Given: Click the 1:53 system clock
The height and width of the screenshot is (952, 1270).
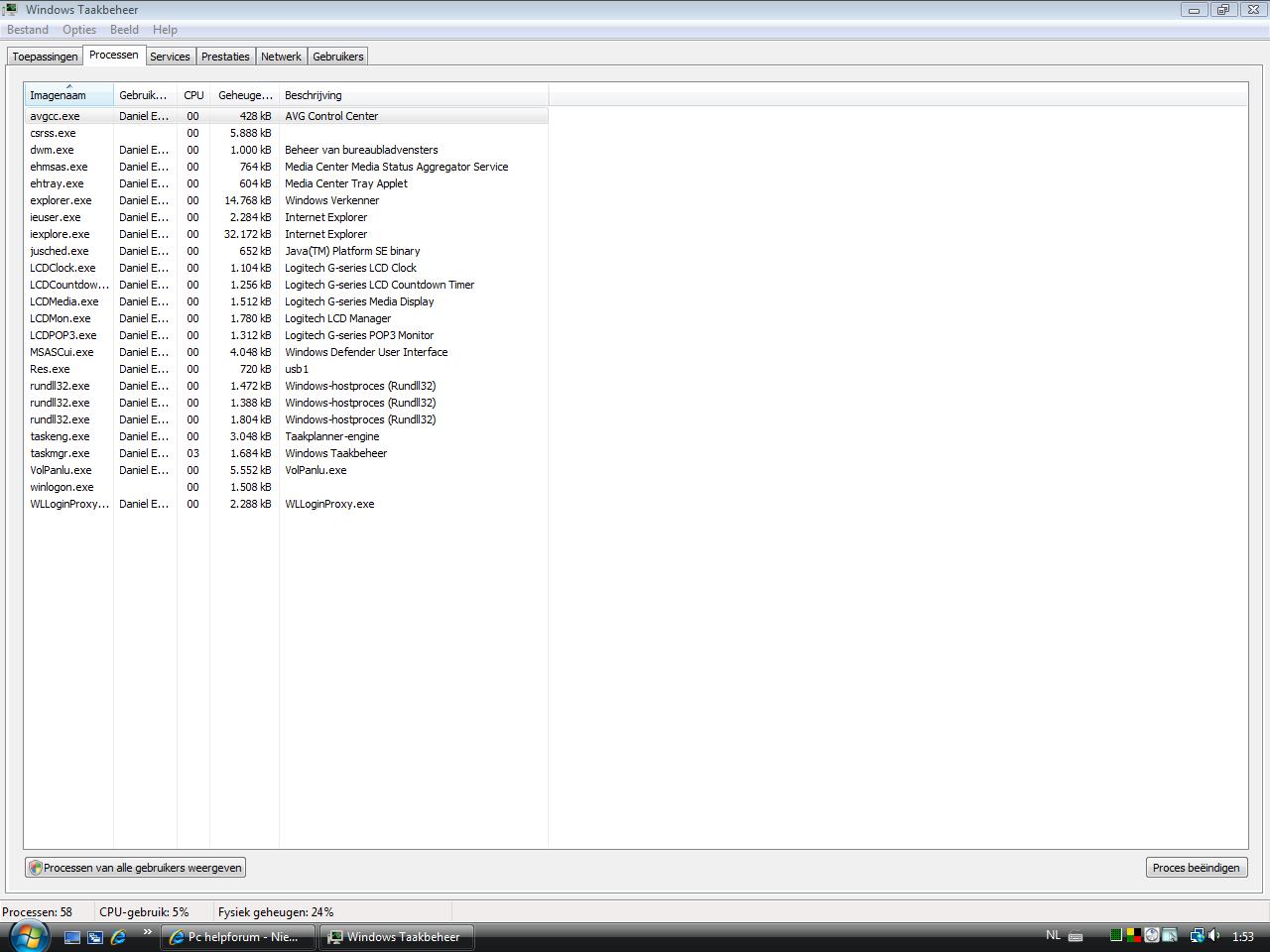Looking at the screenshot, I should (x=1242, y=936).
